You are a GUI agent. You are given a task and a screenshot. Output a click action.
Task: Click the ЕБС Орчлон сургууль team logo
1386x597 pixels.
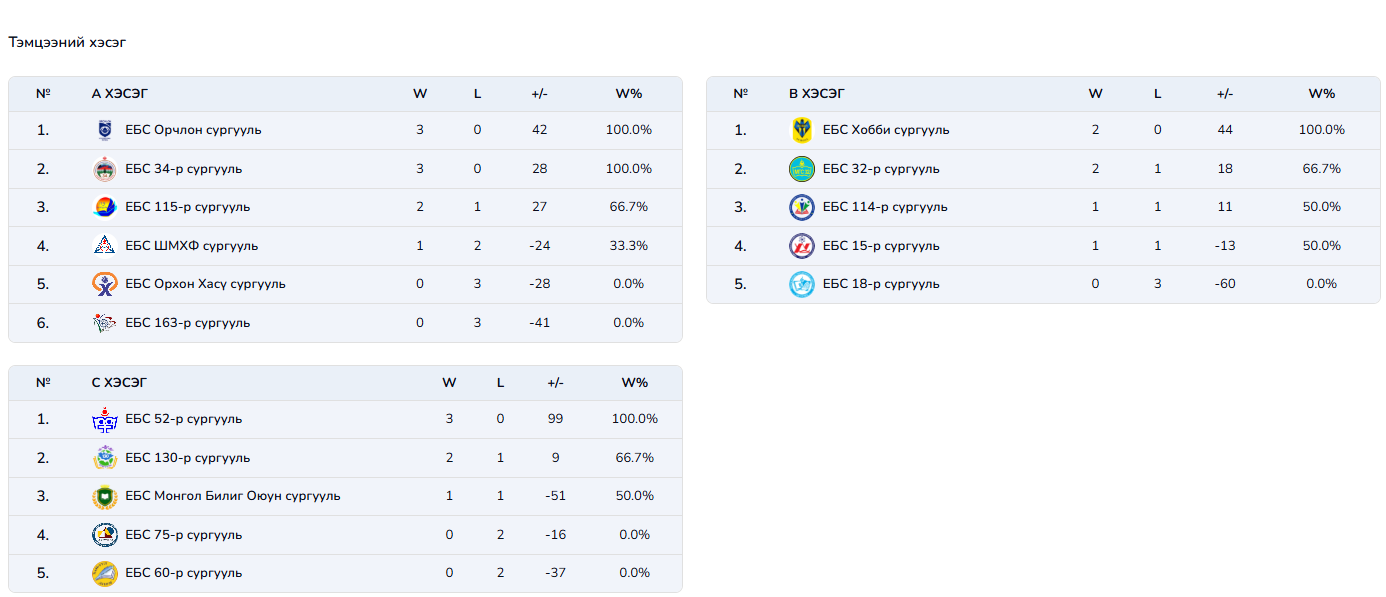pos(104,130)
